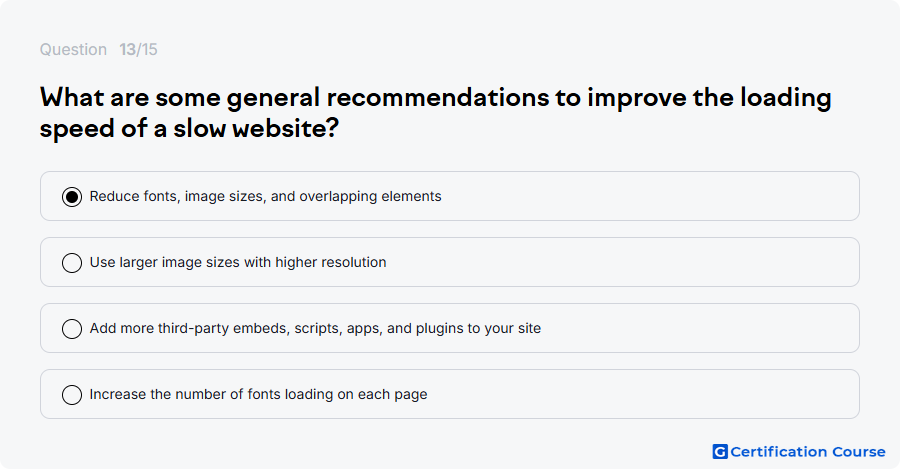Select the selected "Reduce fonts" radio button
The width and height of the screenshot is (900, 469).
[x=72, y=197]
